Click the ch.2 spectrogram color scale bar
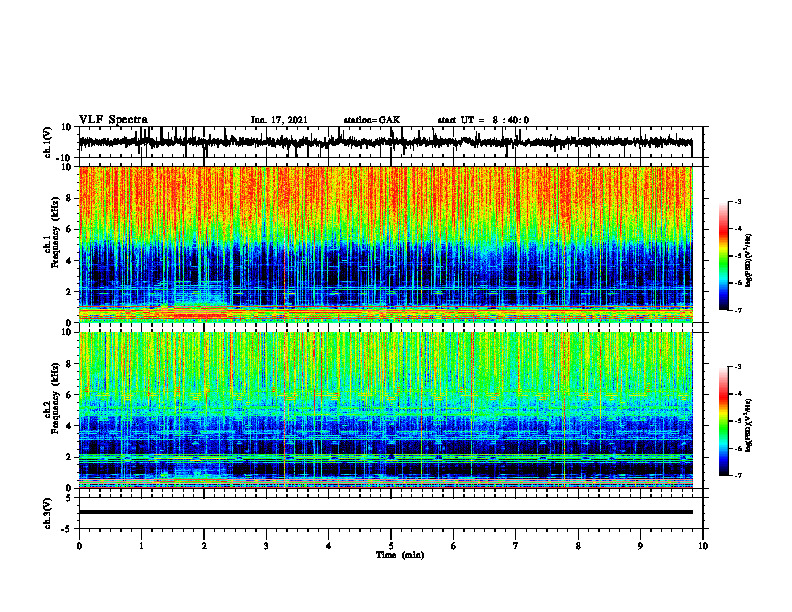This screenshot has height=612, width=792. point(724,421)
